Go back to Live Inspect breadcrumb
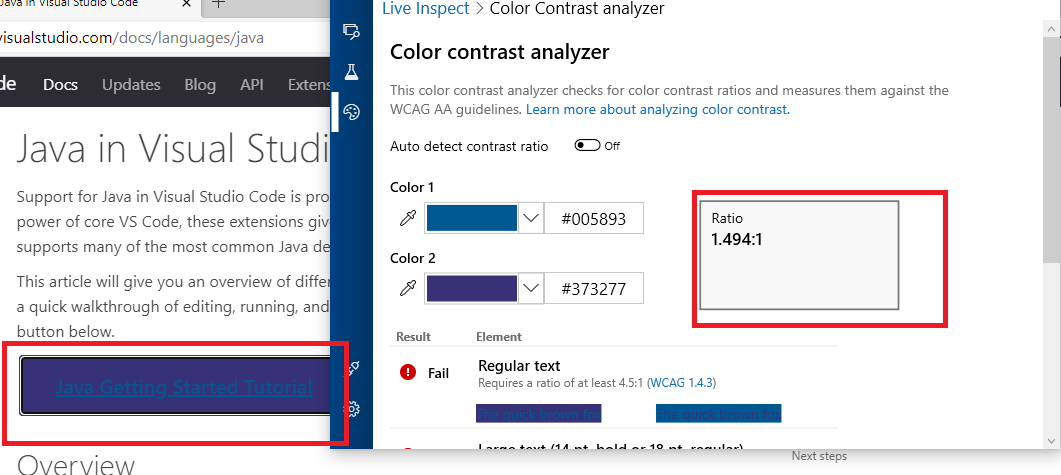 426,8
